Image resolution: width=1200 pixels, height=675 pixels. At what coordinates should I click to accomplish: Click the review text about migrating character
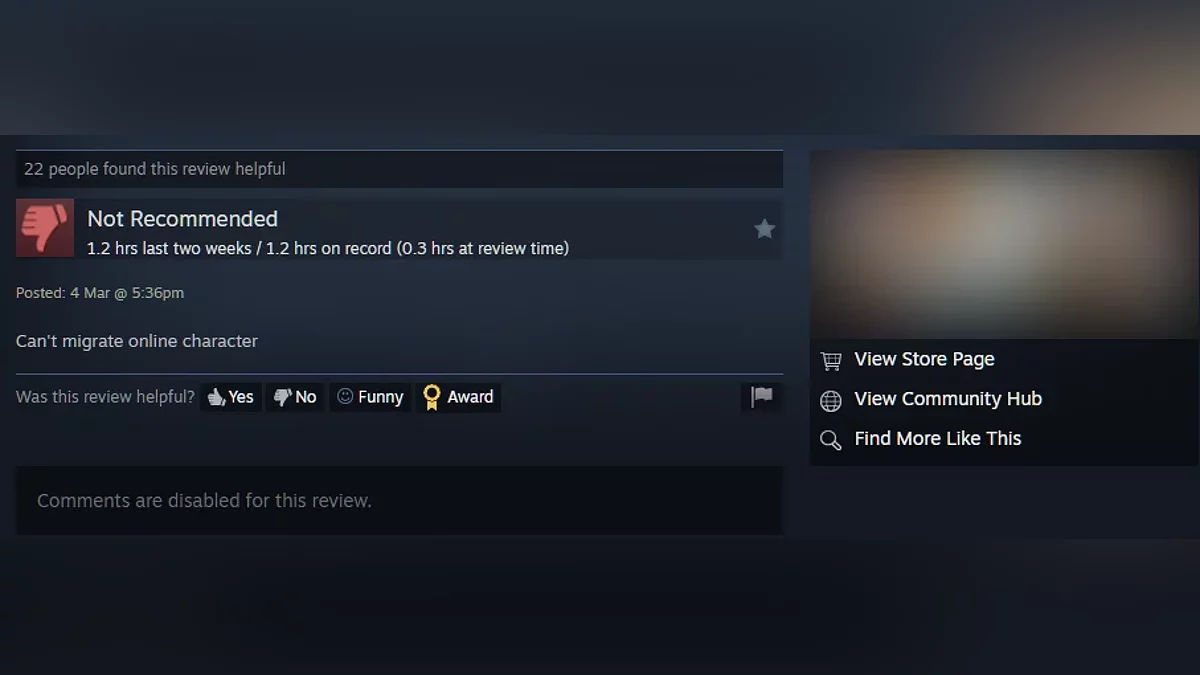click(x=137, y=341)
